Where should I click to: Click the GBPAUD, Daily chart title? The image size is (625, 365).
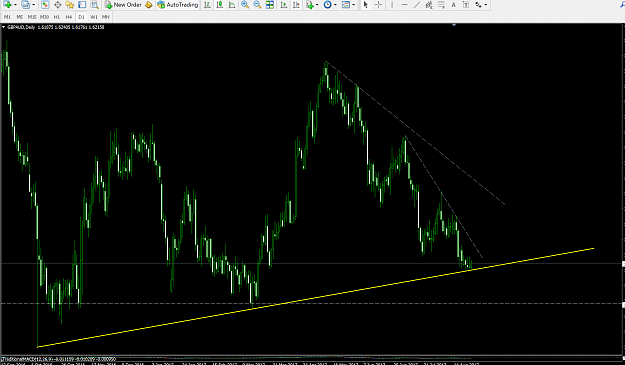pos(21,27)
